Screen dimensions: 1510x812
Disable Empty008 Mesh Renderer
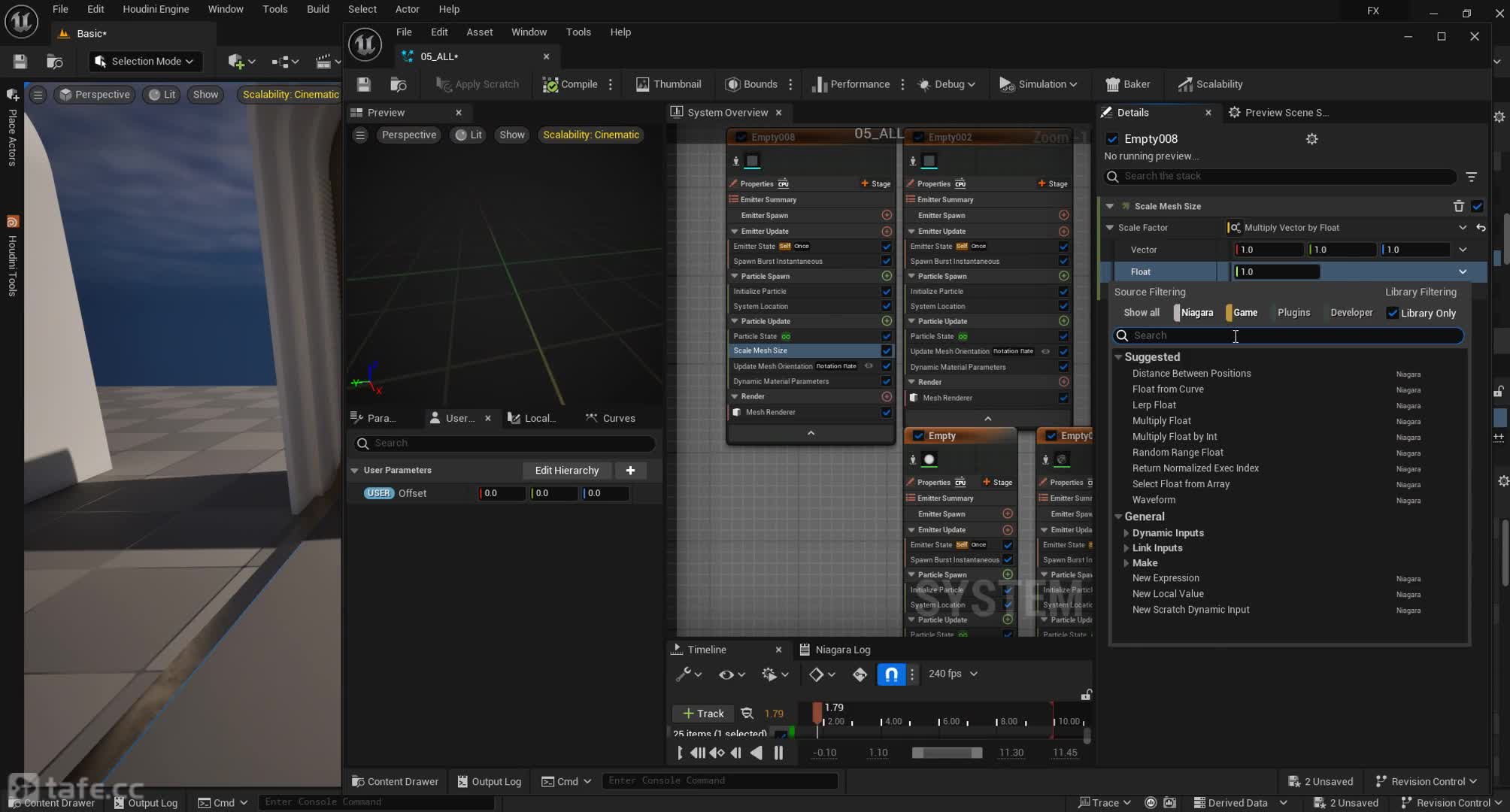pyautogui.click(x=887, y=413)
